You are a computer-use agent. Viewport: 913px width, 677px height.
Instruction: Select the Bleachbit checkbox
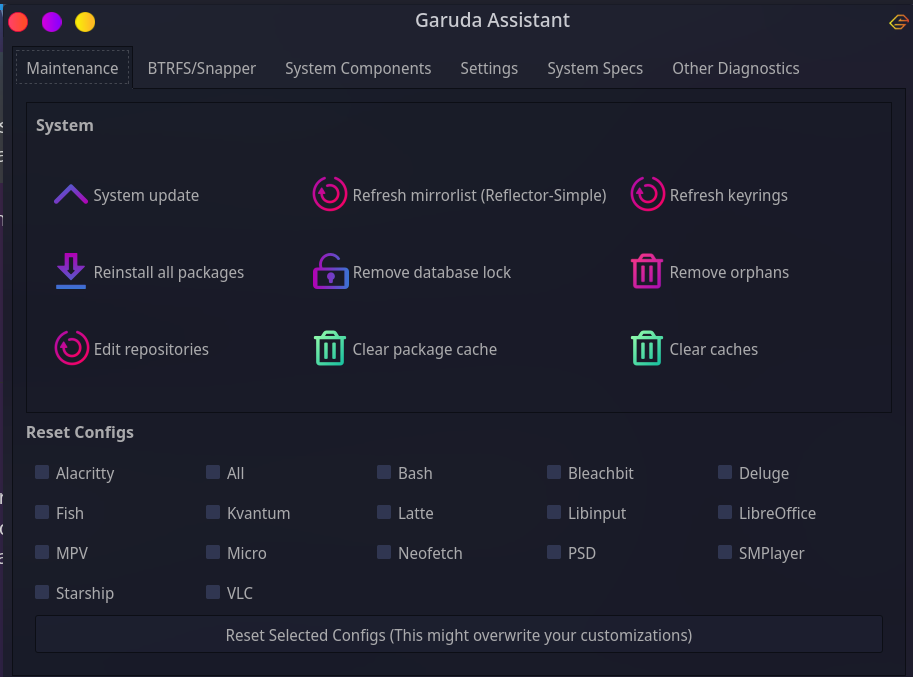click(x=554, y=472)
